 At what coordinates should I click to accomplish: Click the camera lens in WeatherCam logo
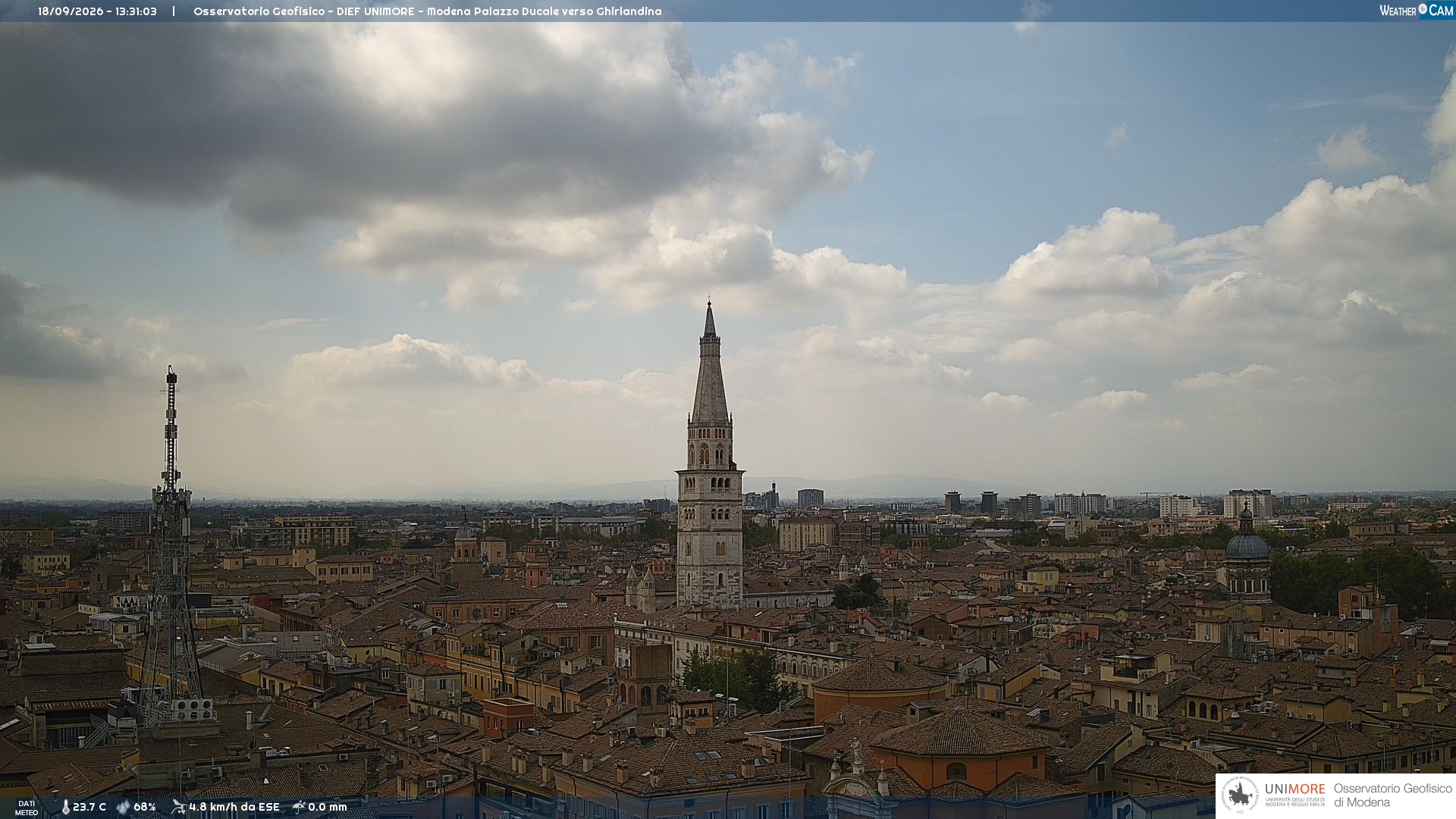[x=1423, y=9]
